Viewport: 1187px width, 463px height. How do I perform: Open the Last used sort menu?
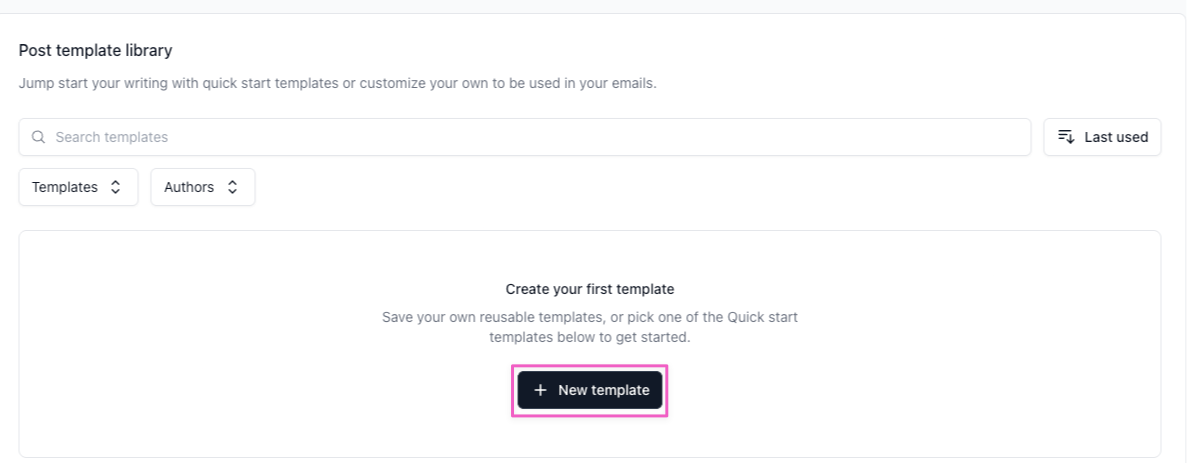click(x=1102, y=137)
